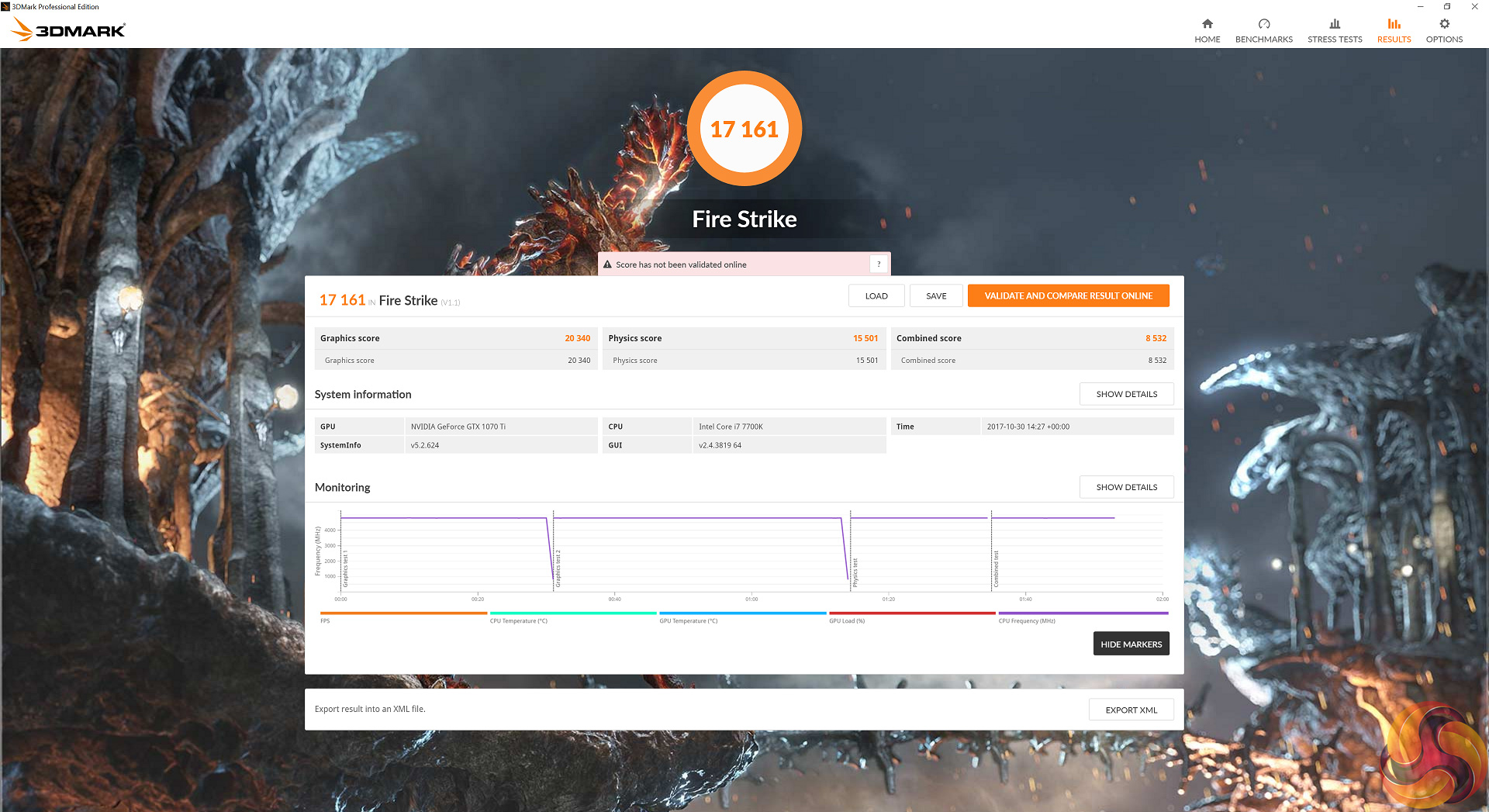1489x812 pixels.
Task: Show details for Monitoring section
Action: click(x=1126, y=487)
